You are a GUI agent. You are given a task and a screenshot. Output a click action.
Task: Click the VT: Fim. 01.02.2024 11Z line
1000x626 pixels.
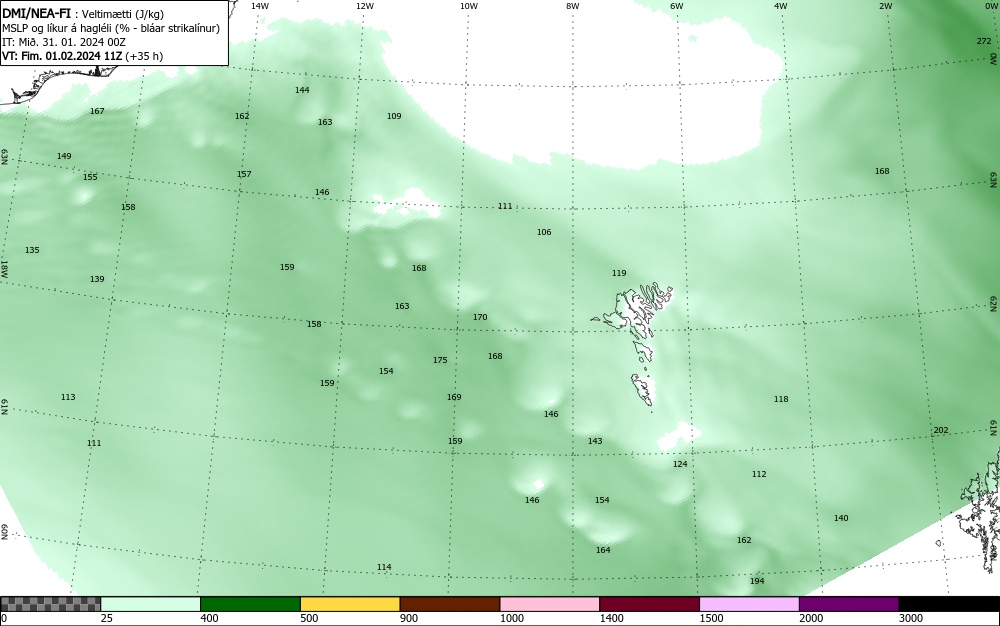tap(82, 56)
